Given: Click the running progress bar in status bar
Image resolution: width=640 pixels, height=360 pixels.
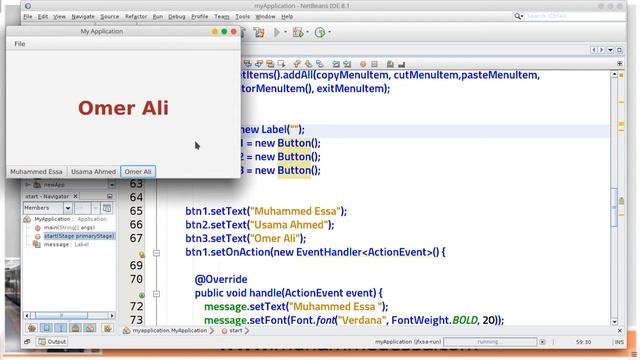Looking at the screenshot, I should point(490,342).
